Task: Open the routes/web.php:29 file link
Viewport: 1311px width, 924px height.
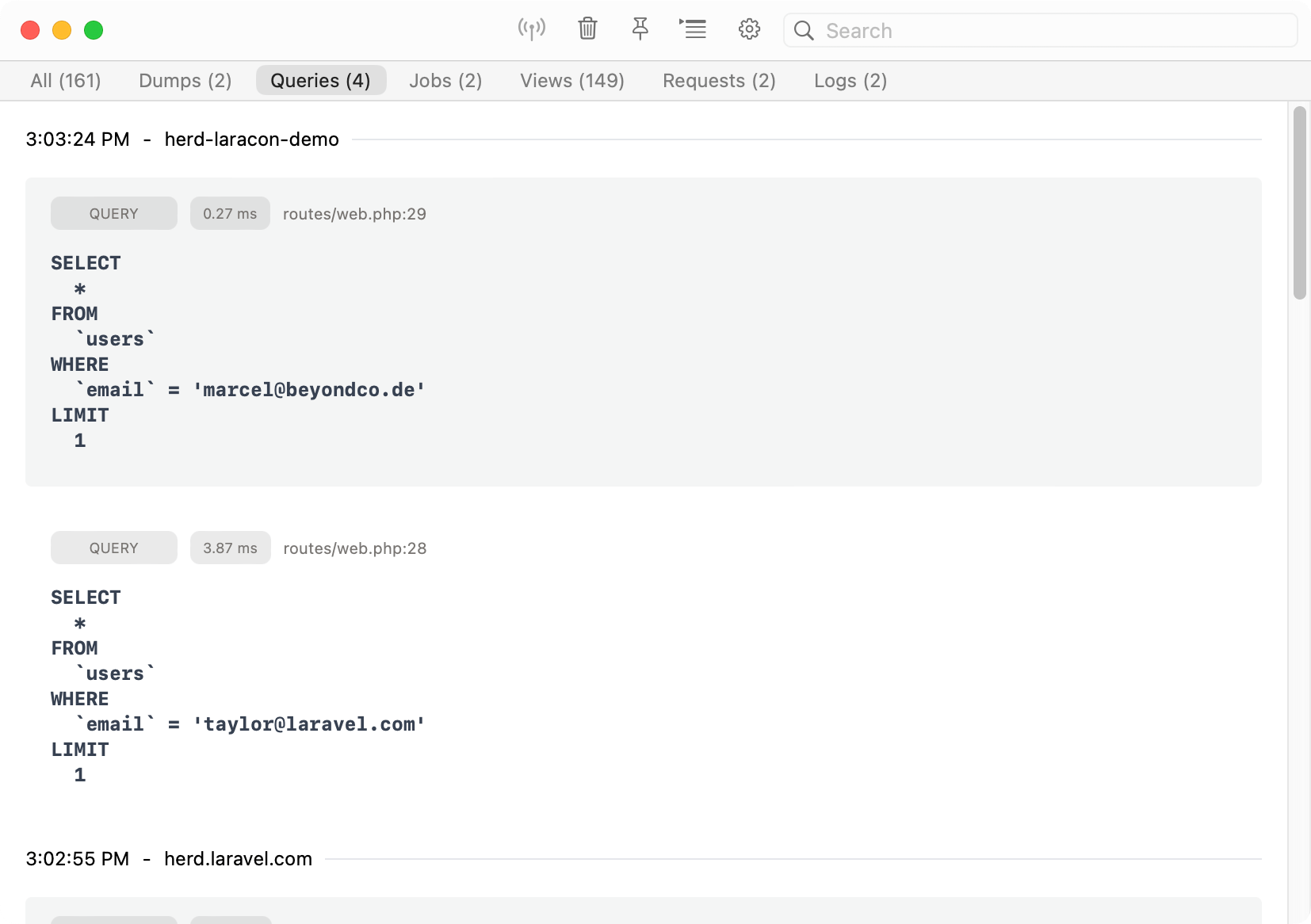Action: point(354,214)
